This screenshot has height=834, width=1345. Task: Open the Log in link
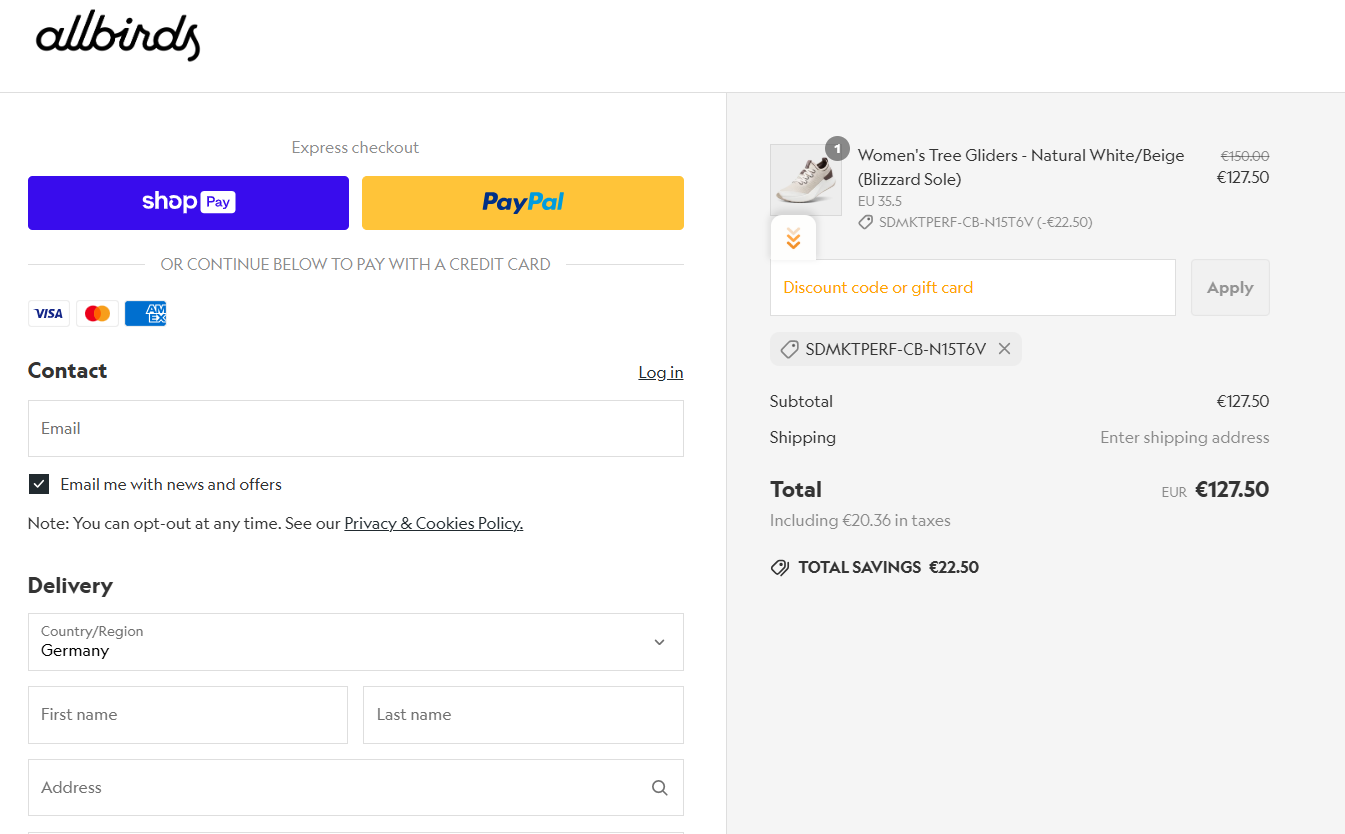pos(660,372)
